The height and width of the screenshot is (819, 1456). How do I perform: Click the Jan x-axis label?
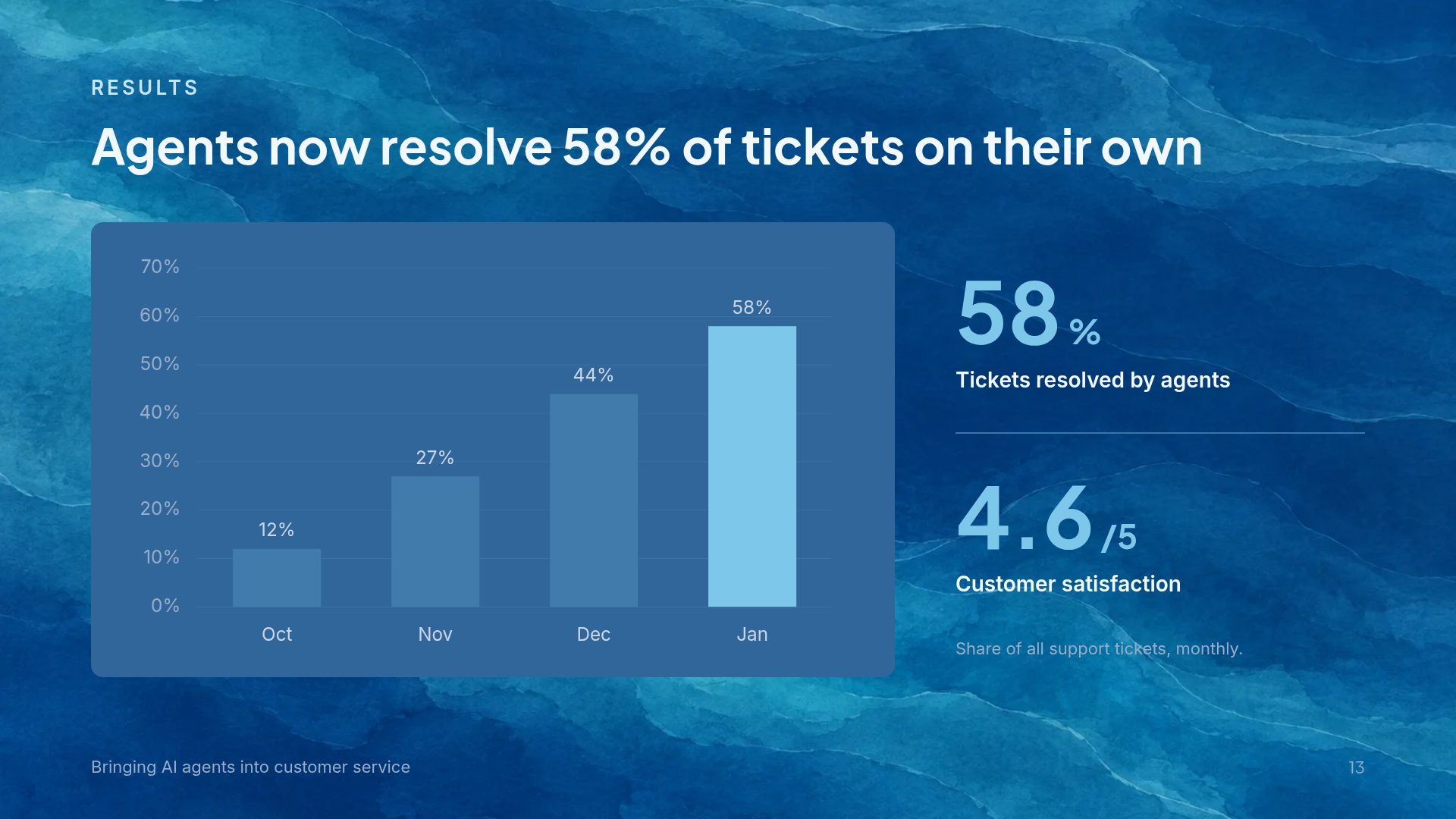click(752, 634)
